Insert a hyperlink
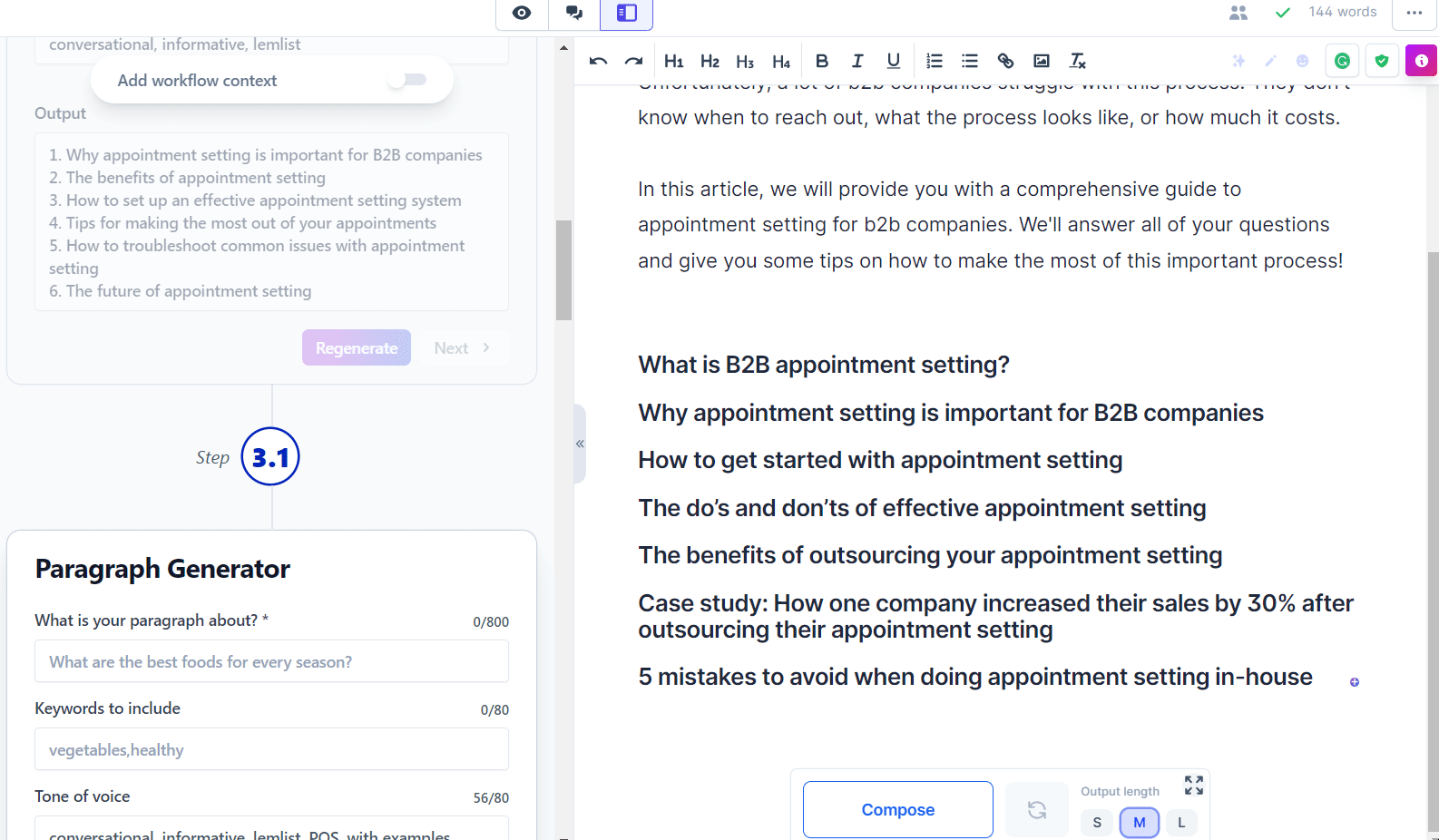The image size is (1439, 840). (1005, 61)
